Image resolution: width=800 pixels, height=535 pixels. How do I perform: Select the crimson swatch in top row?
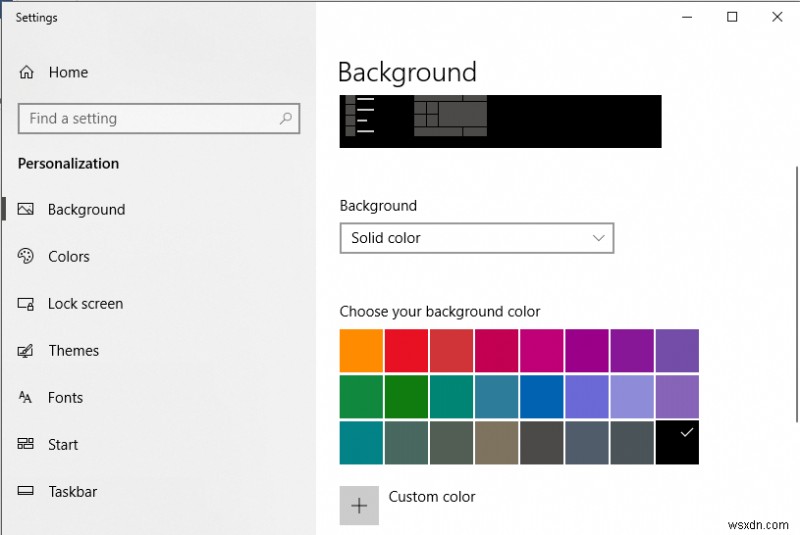tap(496, 350)
